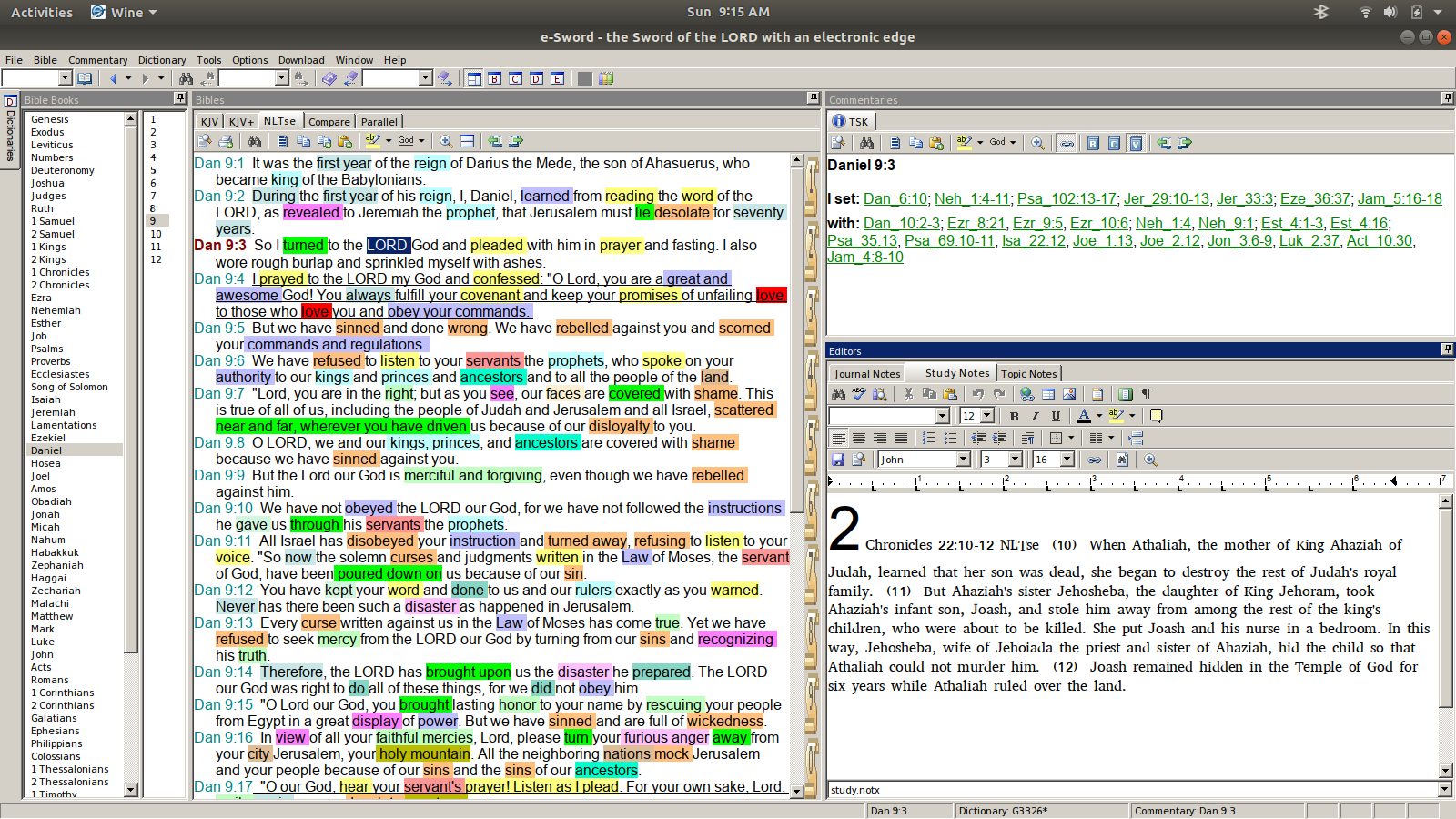Toggle Bold formatting in the editor

[1014, 416]
